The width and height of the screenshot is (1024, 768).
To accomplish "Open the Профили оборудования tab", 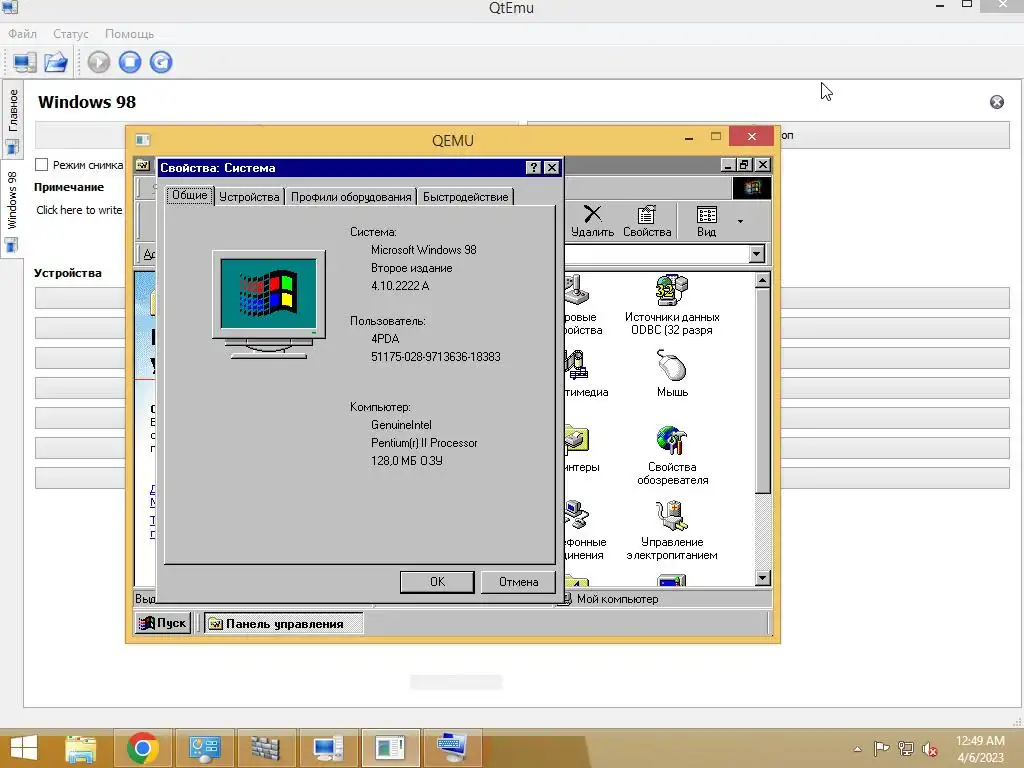I will pyautogui.click(x=351, y=197).
